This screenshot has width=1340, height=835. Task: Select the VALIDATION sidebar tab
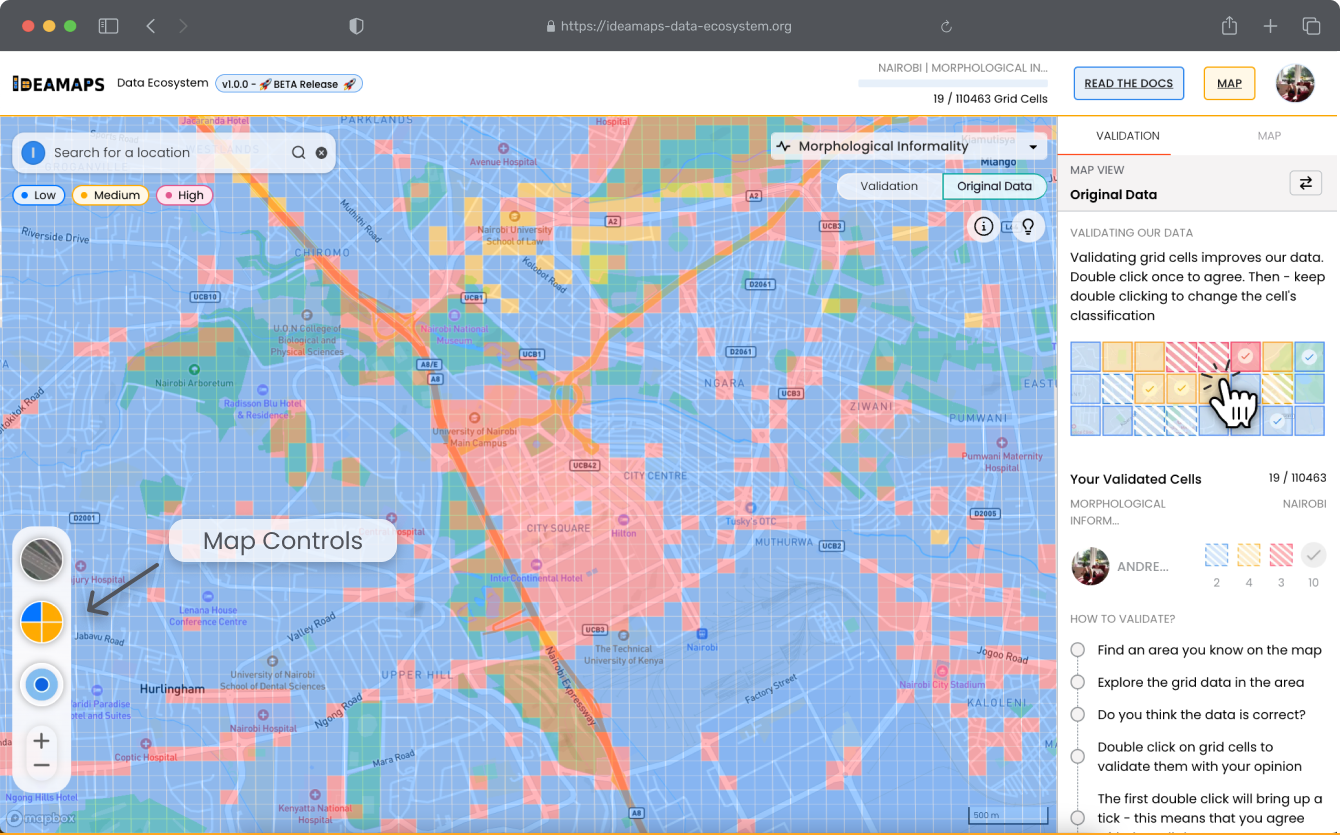1127,136
